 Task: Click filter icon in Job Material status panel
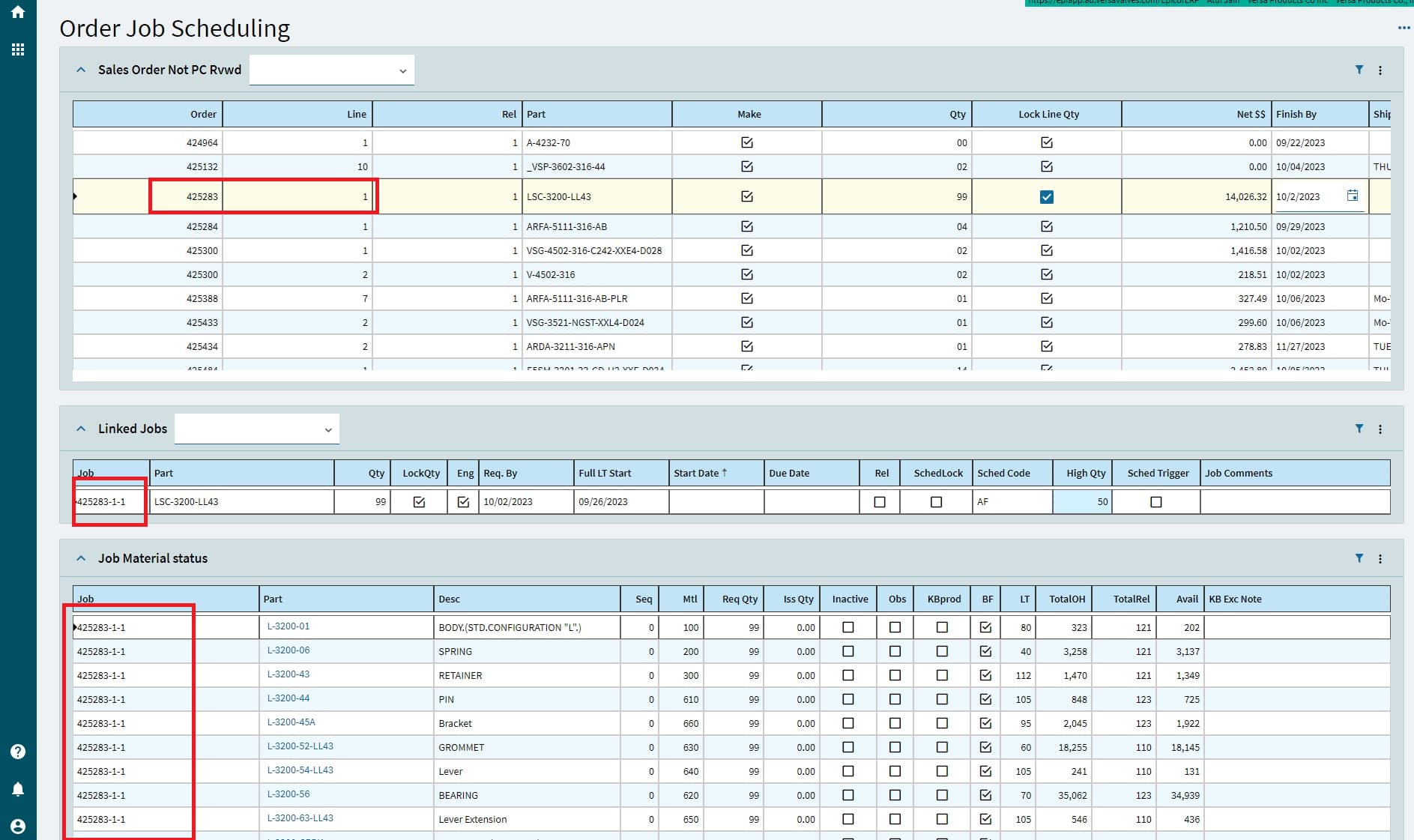[1359, 558]
